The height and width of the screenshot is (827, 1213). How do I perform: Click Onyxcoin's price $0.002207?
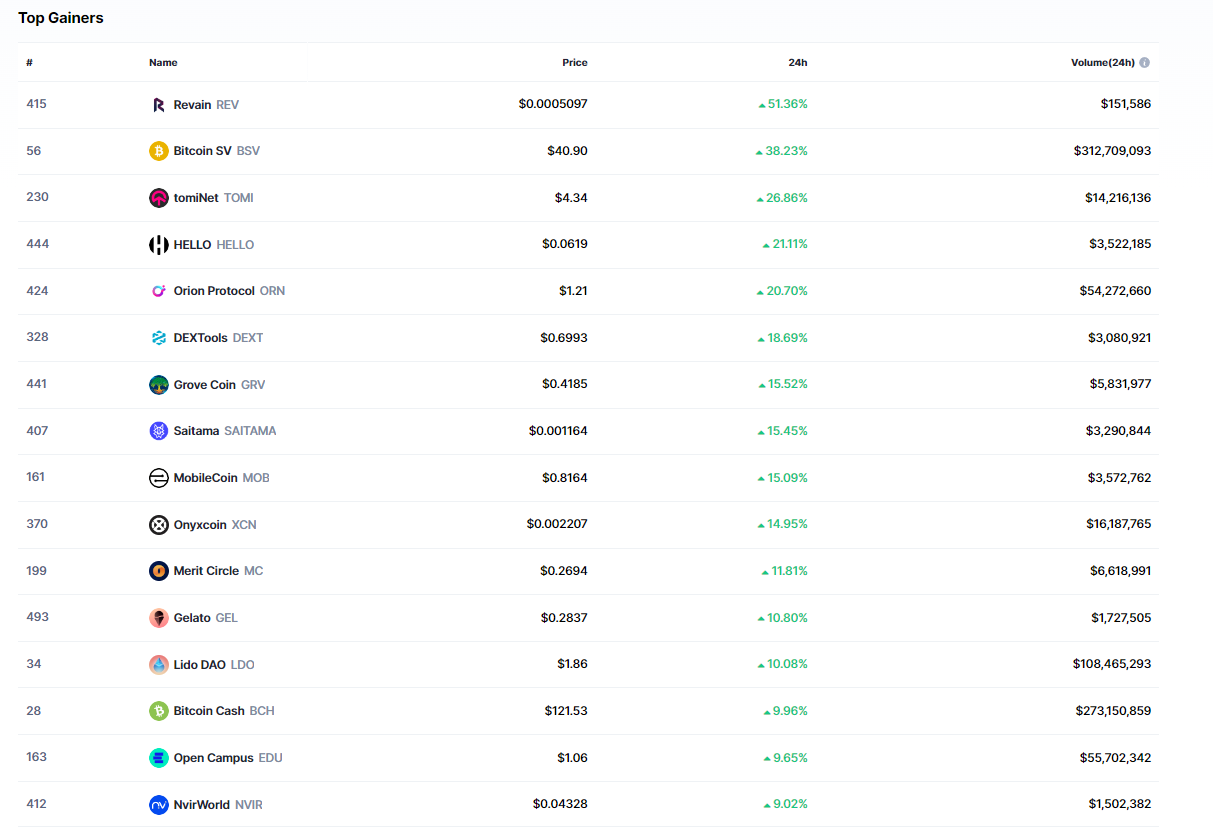[x=557, y=524]
